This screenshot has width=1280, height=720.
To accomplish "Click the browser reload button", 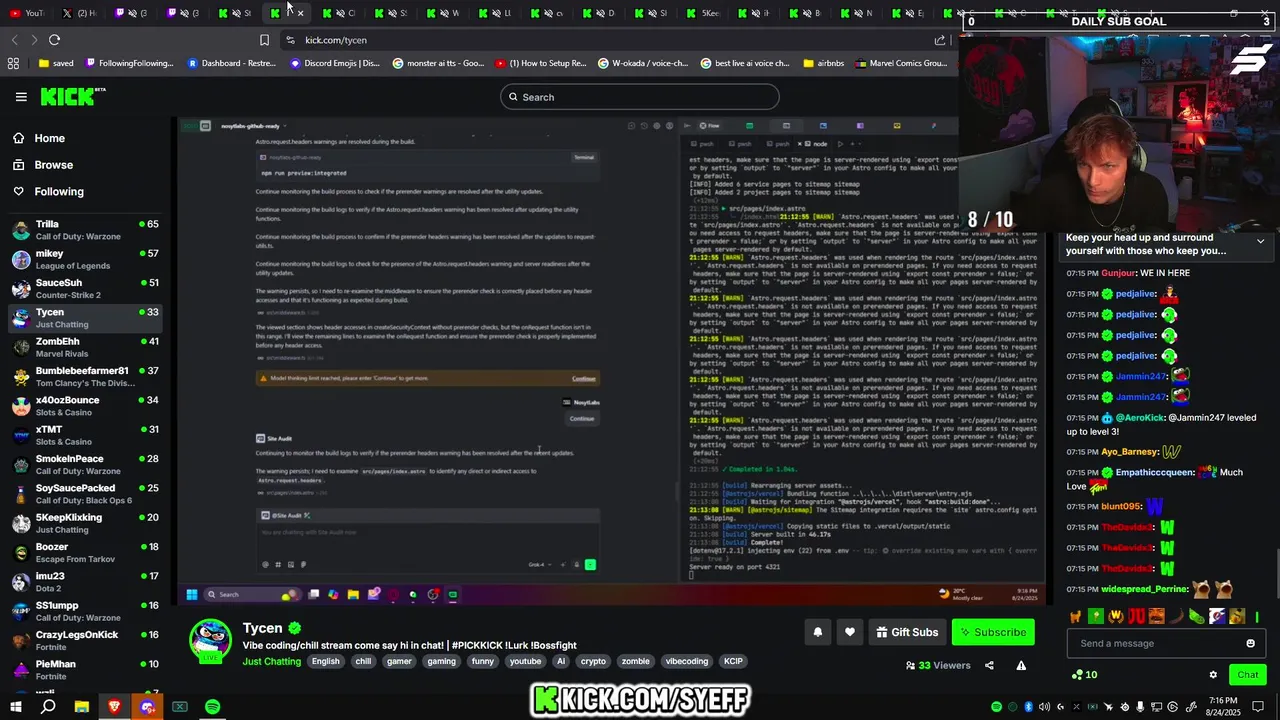I will (x=54, y=40).
